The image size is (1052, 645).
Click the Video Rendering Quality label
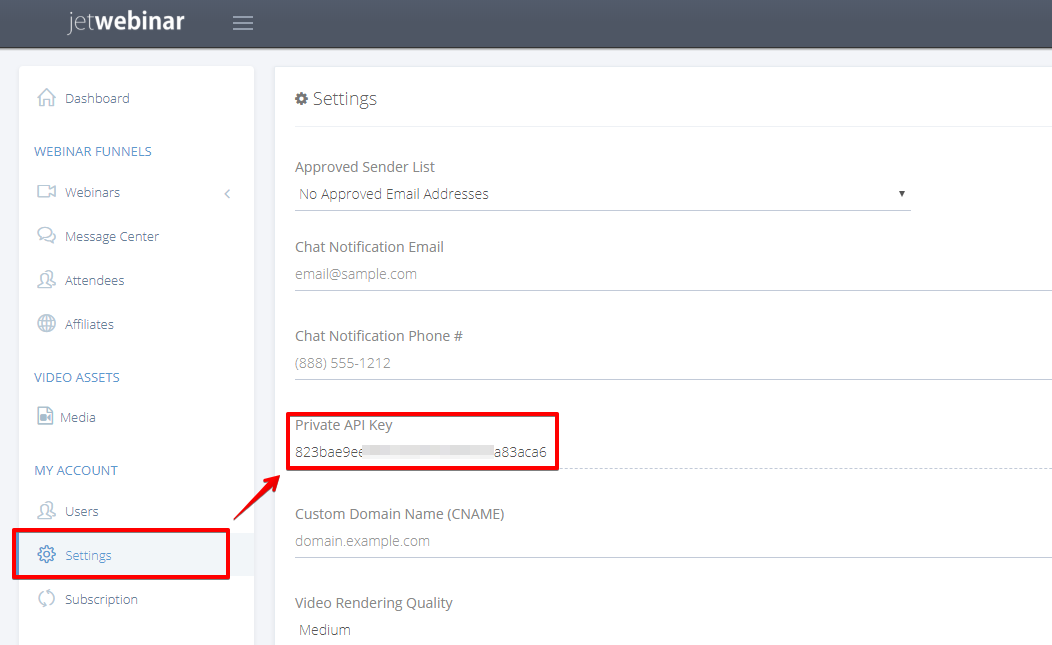click(x=374, y=603)
